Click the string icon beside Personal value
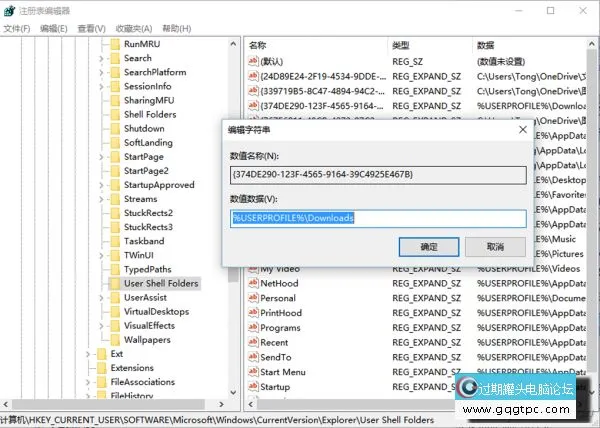Image resolution: width=600 pixels, height=428 pixels. 253,298
